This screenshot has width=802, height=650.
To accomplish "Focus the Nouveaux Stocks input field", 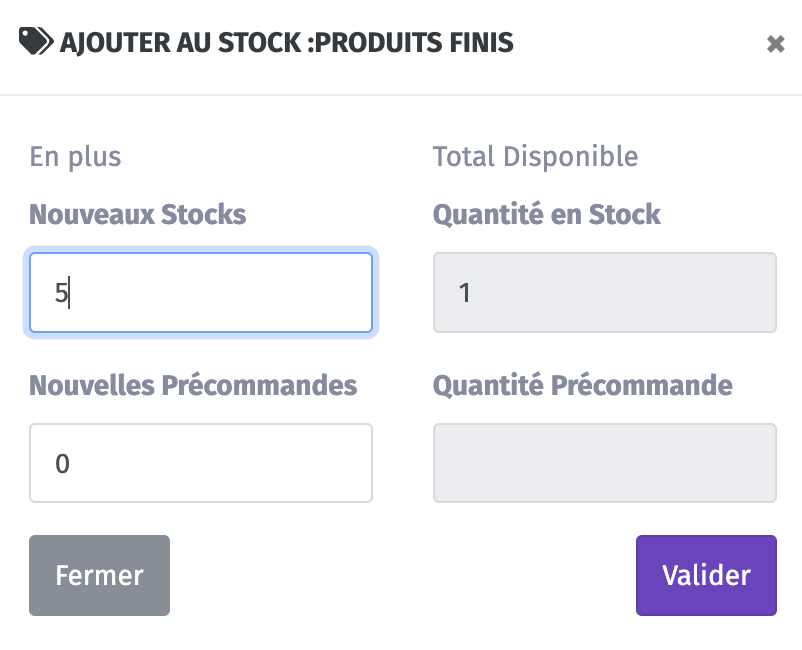I will point(201,293).
